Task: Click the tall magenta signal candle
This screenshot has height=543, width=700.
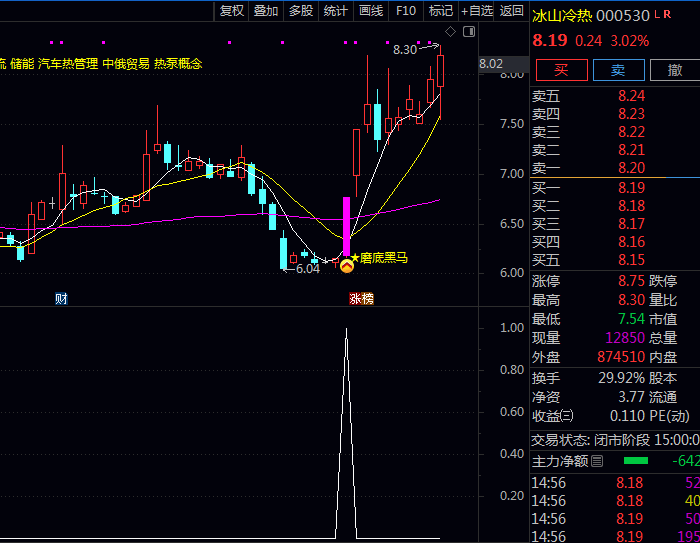Action: (346, 226)
